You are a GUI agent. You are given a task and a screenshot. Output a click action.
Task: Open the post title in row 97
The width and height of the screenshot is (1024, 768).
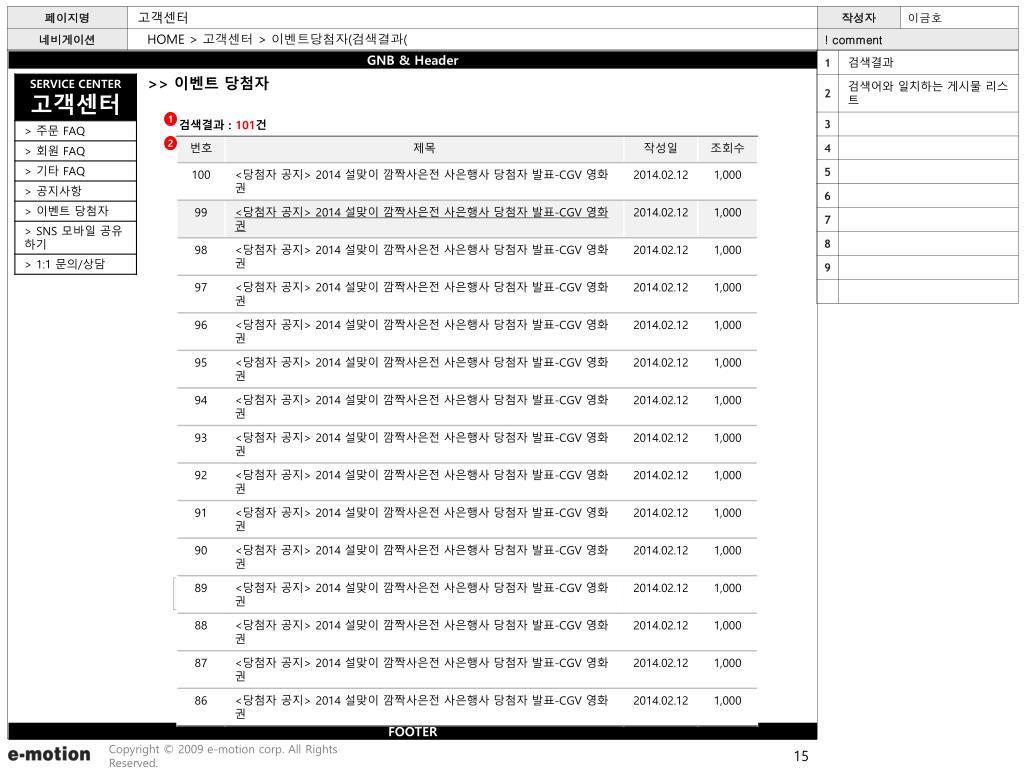point(421,294)
